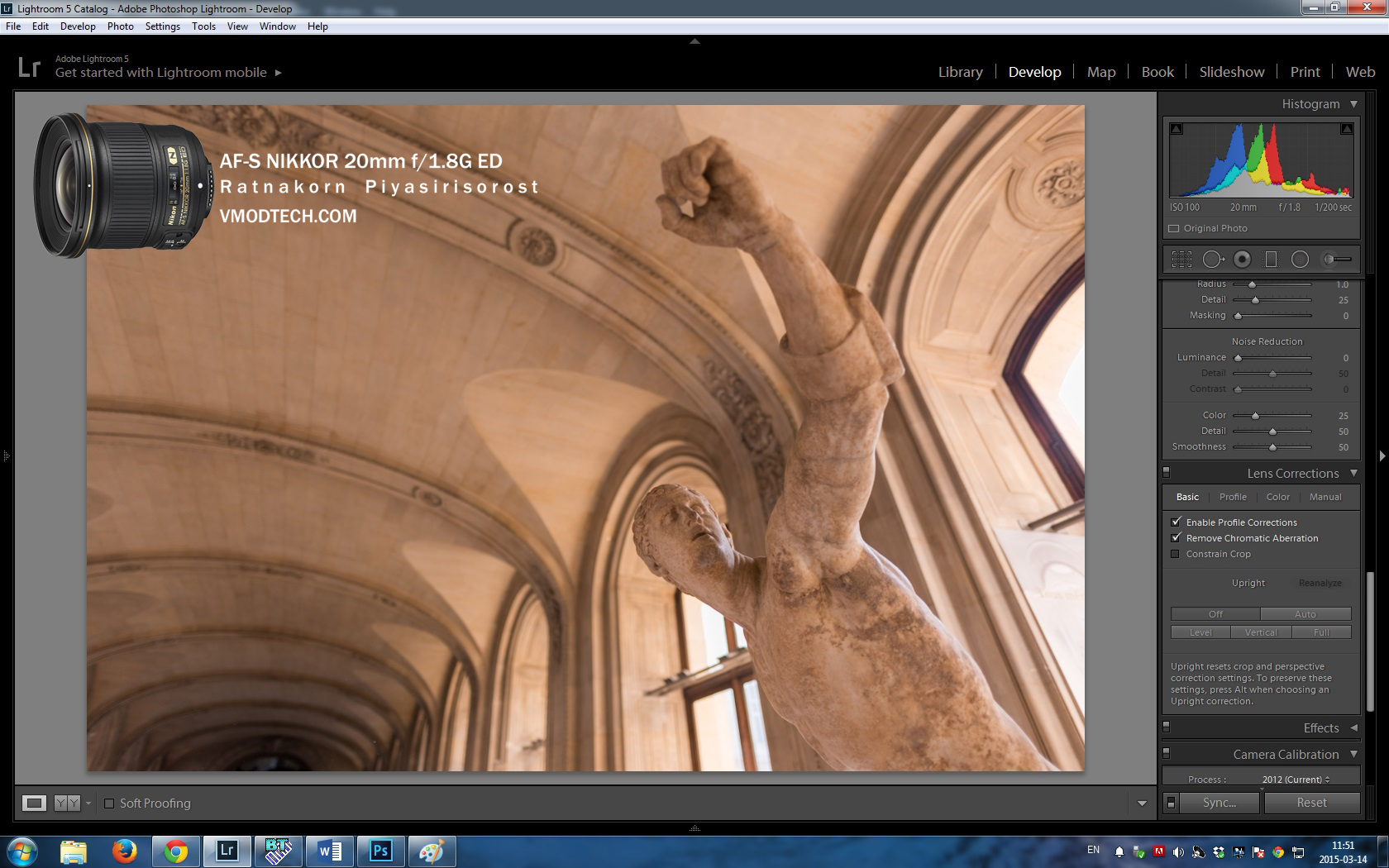Viewport: 1389px width, 868px height.
Task: Toggle Camera Calibration panel switch
Action: pyautogui.click(x=1167, y=754)
